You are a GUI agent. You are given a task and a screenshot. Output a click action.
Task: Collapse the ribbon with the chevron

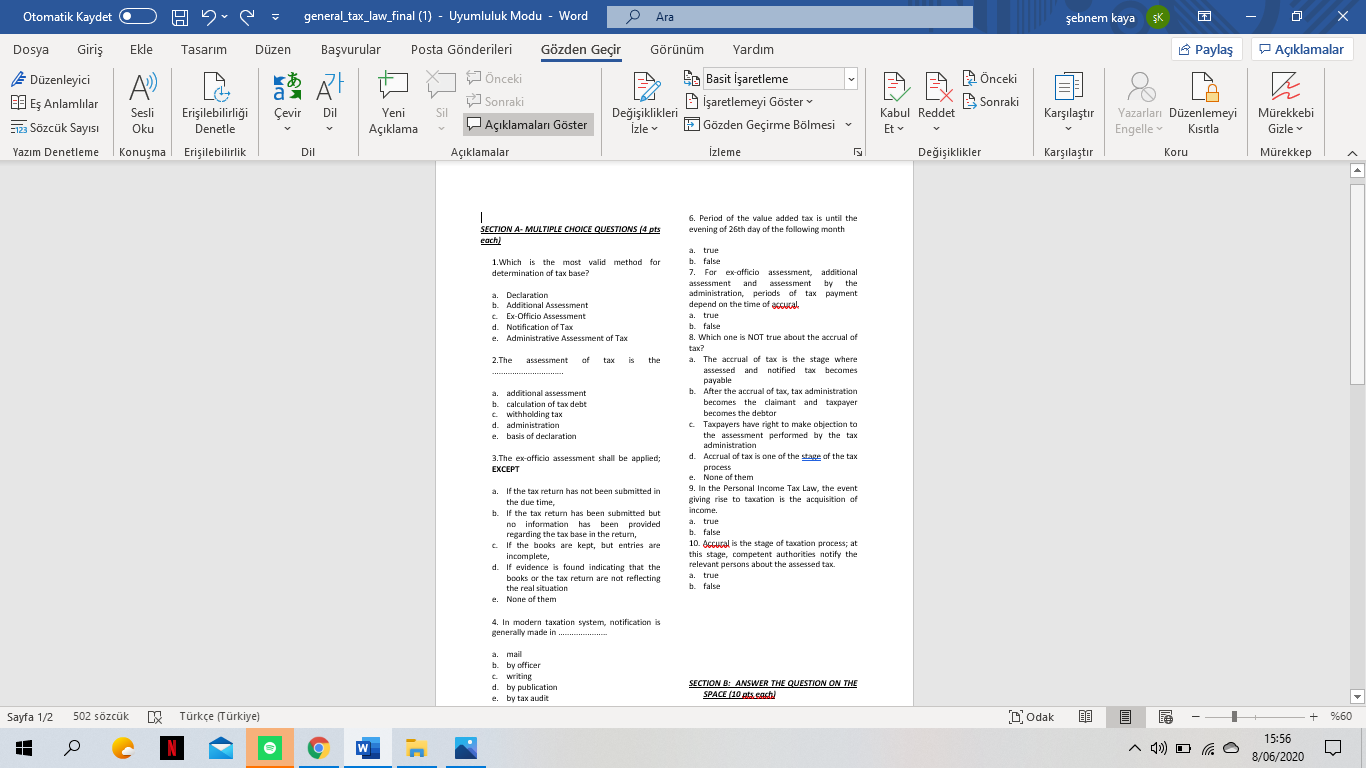(1353, 152)
